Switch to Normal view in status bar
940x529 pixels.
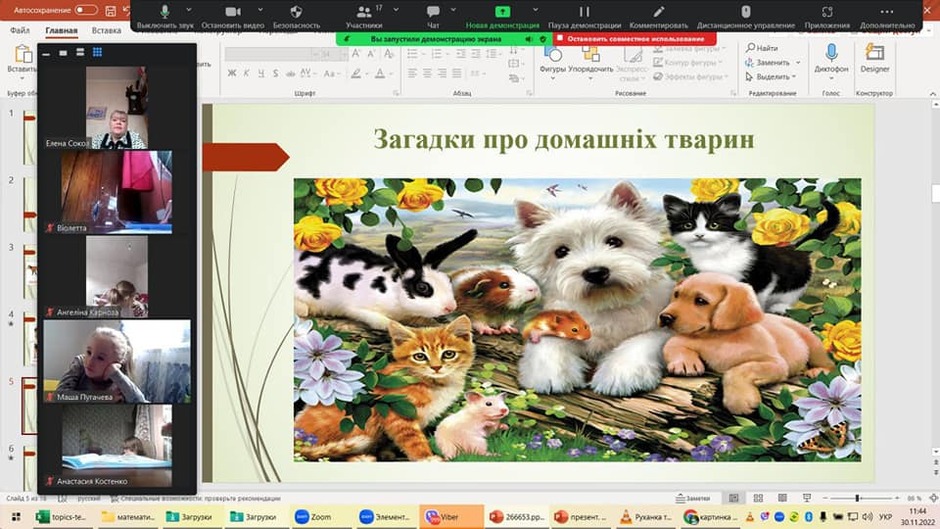[734, 498]
